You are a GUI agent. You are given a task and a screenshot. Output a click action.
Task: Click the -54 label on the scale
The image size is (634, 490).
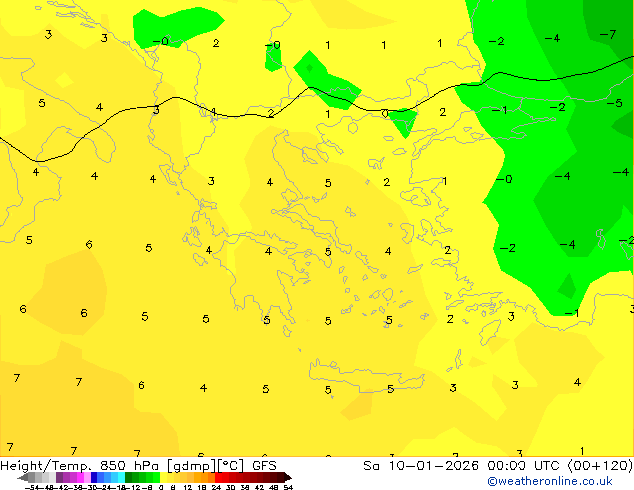[32, 487]
